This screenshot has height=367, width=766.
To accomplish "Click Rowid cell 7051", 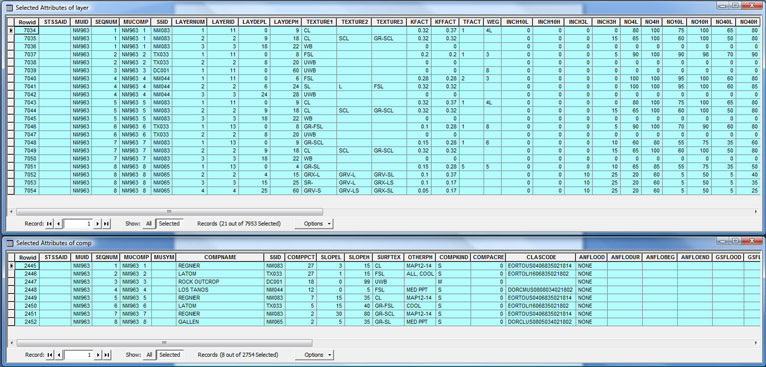I will (27, 166).
